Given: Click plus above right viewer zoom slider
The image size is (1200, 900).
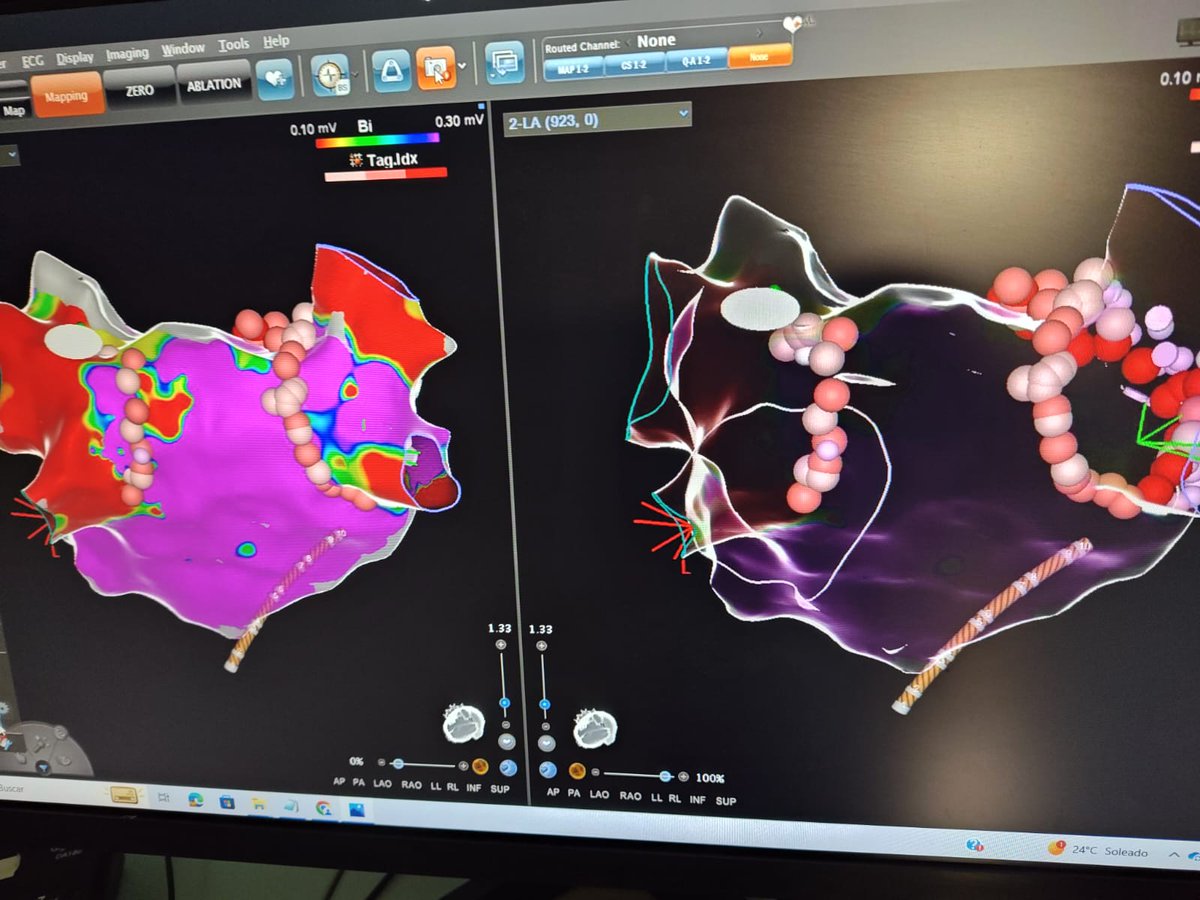Looking at the screenshot, I should pyautogui.click(x=541, y=647).
